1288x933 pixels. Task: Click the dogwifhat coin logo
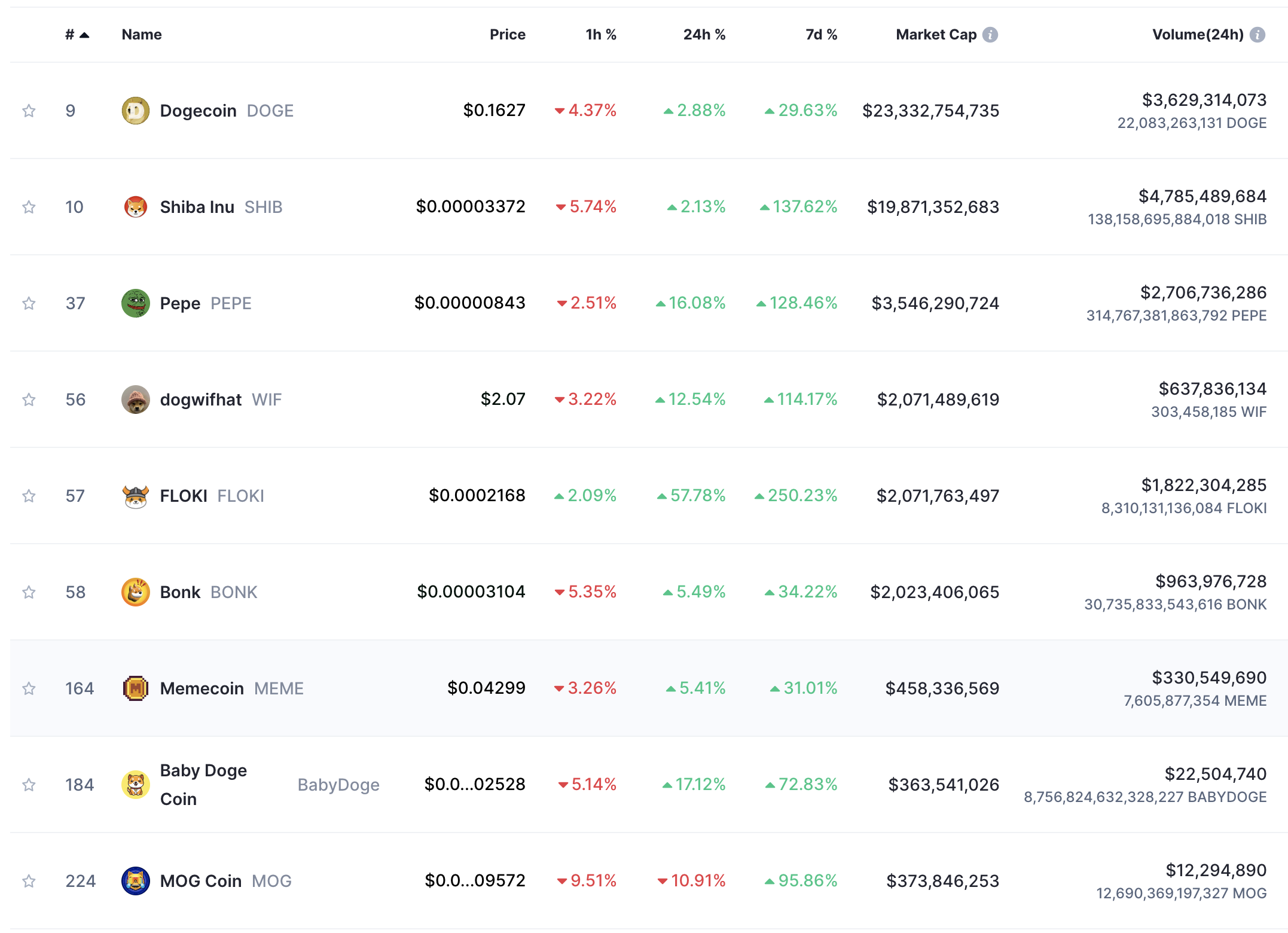136,400
